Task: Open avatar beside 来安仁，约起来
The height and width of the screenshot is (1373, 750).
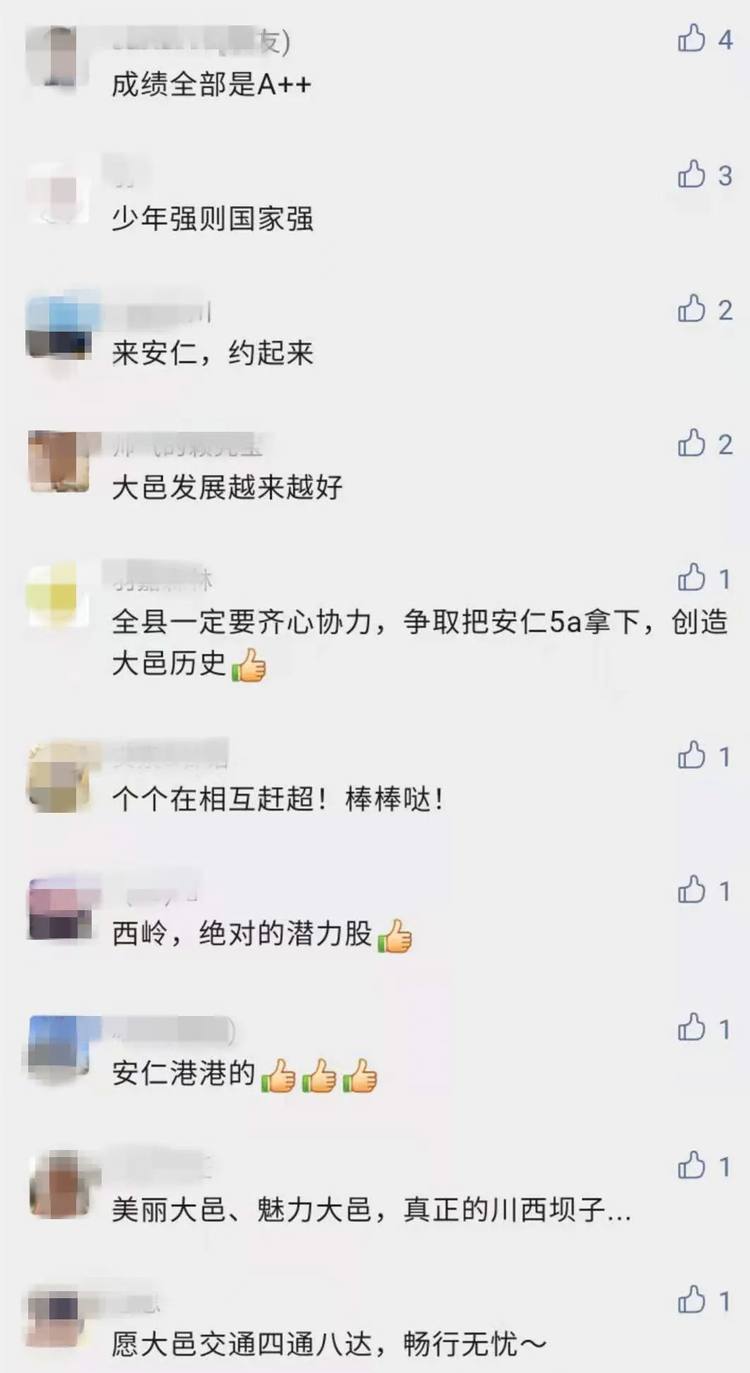Action: [x=59, y=328]
